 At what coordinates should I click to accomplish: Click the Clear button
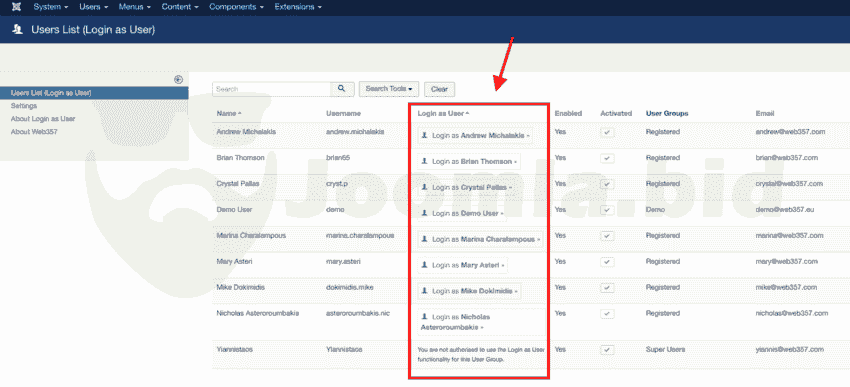(439, 89)
